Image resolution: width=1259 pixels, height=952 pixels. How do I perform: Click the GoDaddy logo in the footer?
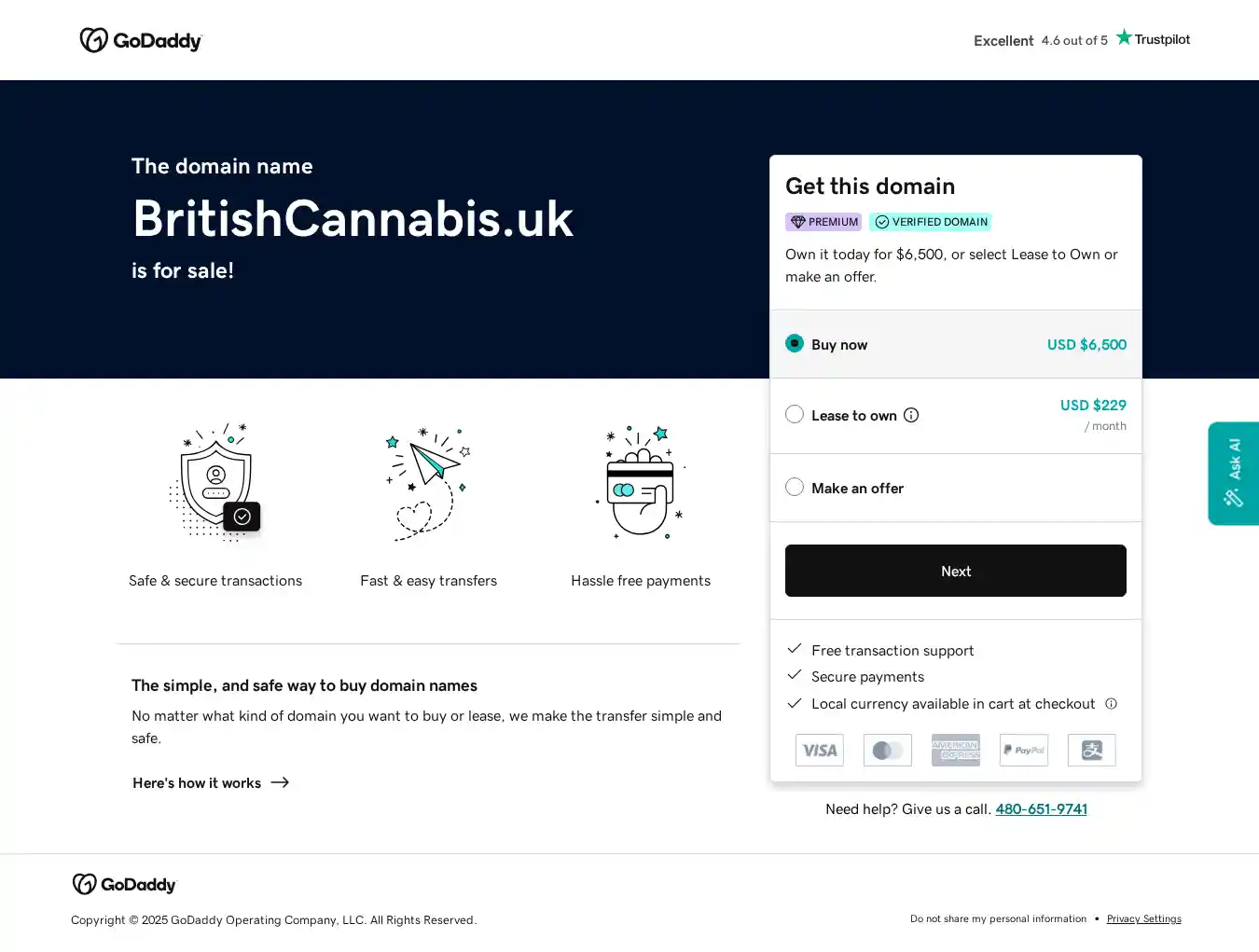pos(124,884)
